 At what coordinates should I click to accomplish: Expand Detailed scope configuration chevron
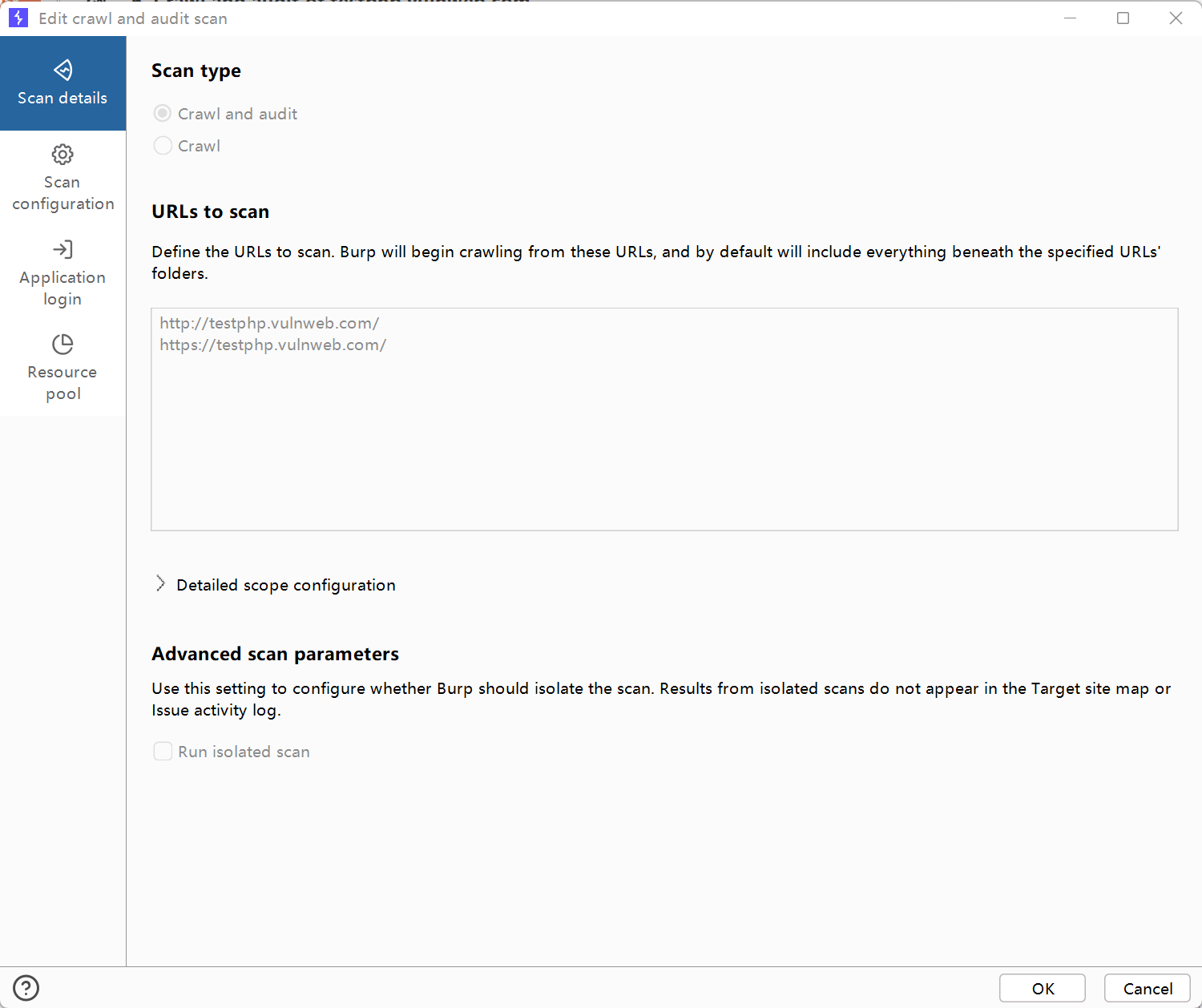[161, 584]
